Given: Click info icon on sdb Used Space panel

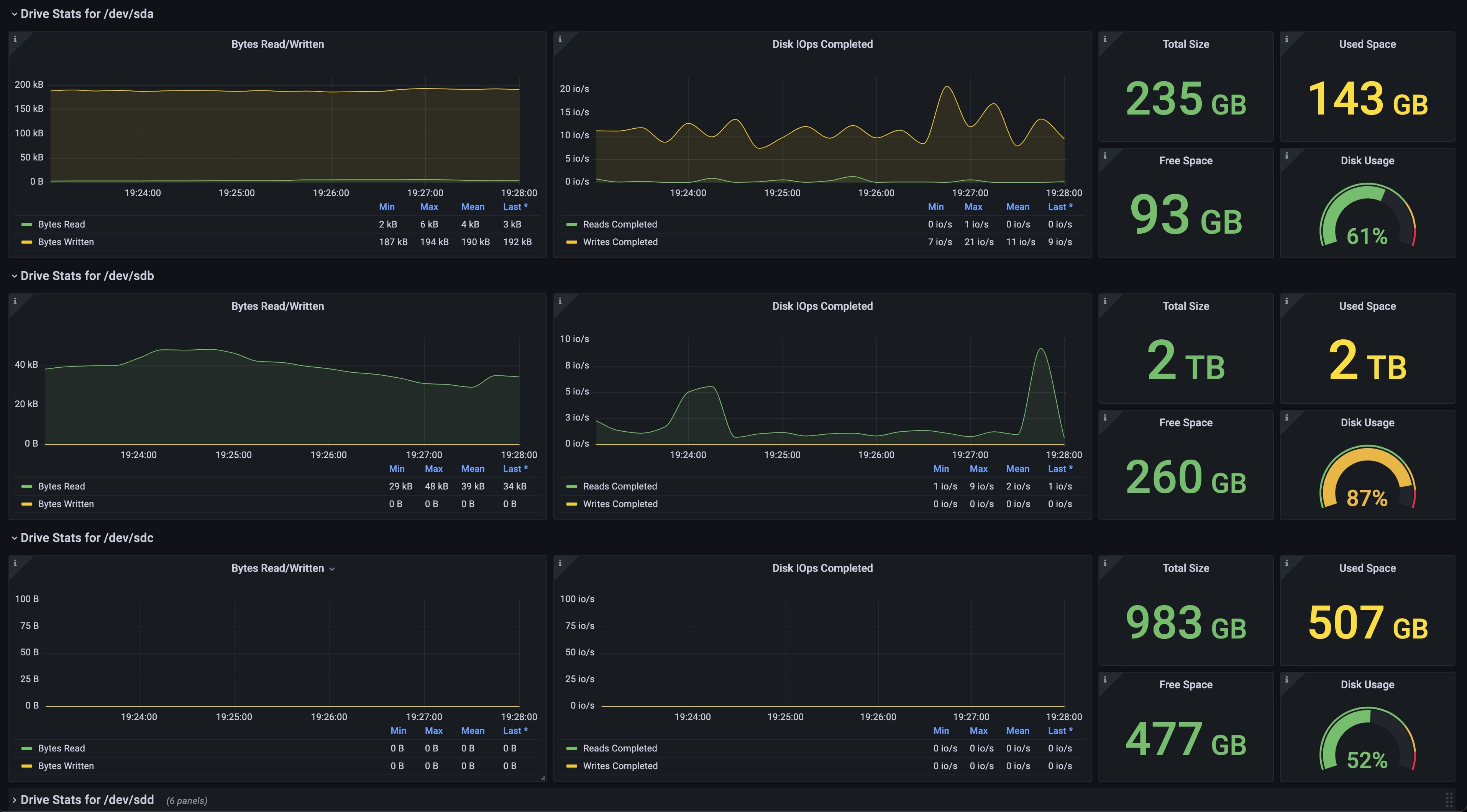Looking at the screenshot, I should [1286, 301].
